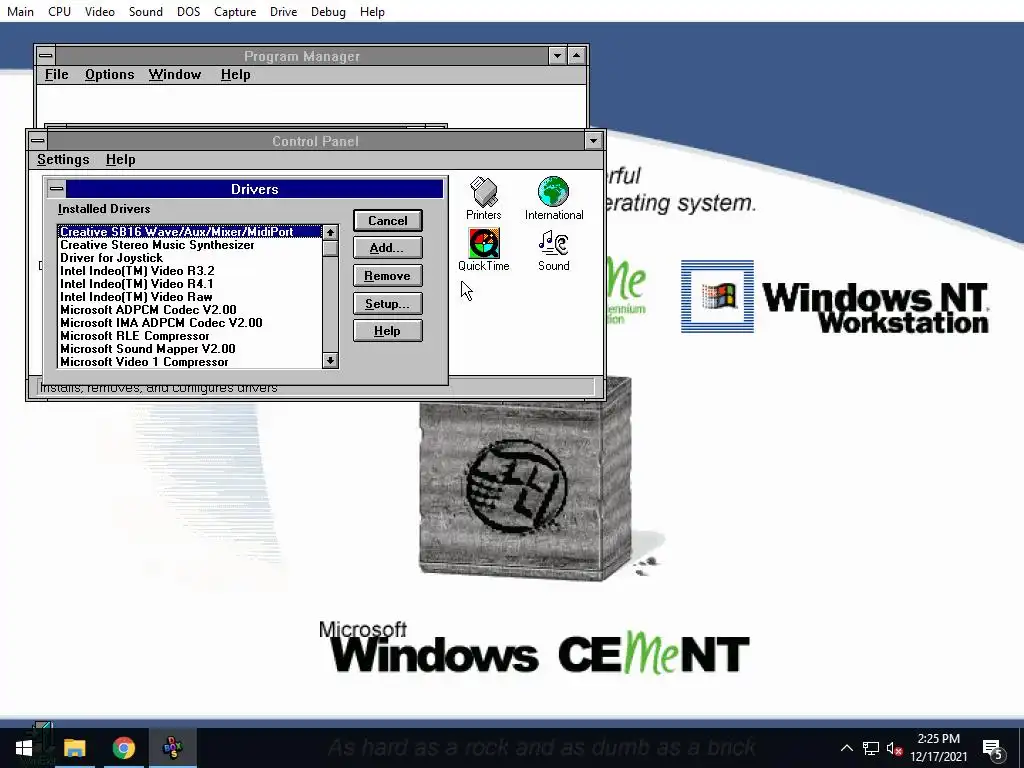The image size is (1024, 768).
Task: Click the Help button in Drivers dialog
Action: pos(388,331)
